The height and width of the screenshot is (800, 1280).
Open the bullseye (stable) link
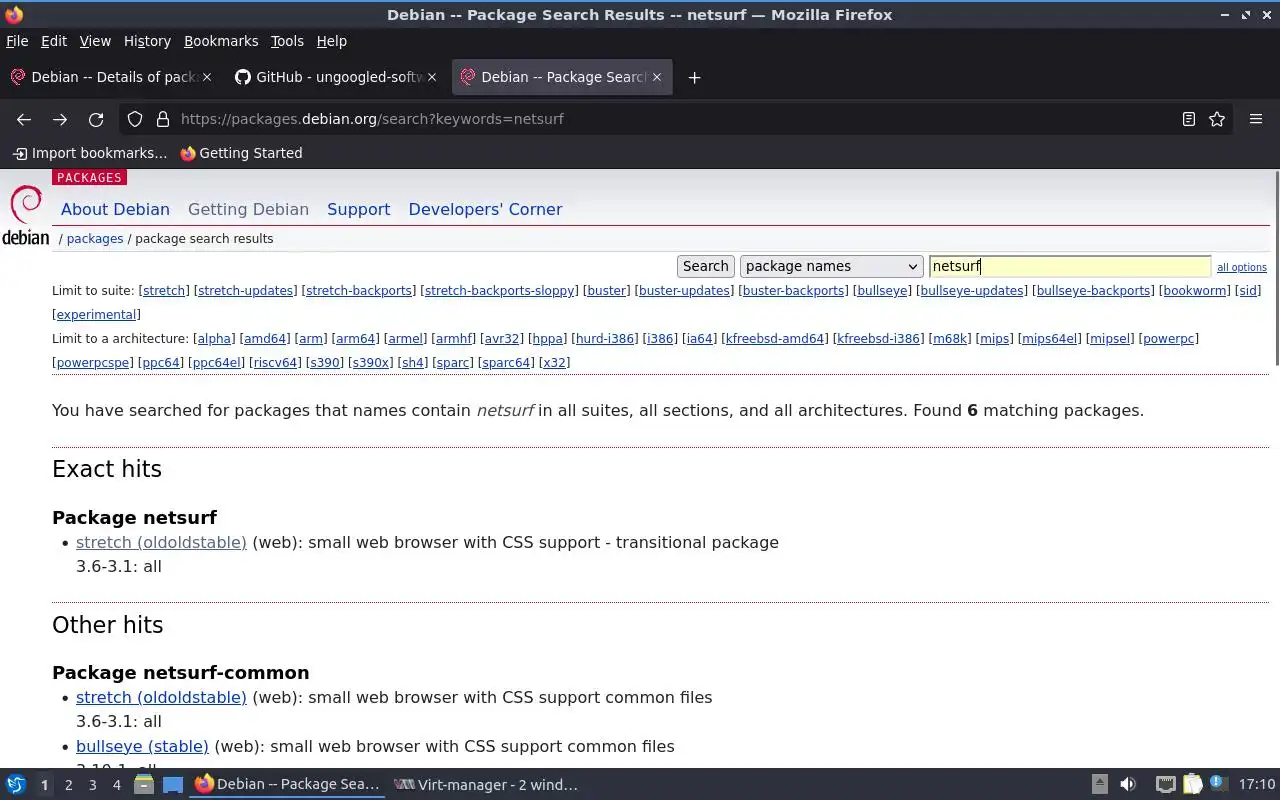tap(142, 746)
